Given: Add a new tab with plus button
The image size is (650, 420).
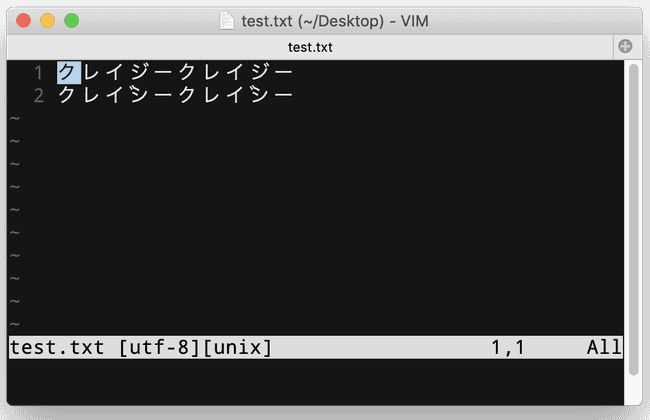Looking at the screenshot, I should click(x=625, y=47).
